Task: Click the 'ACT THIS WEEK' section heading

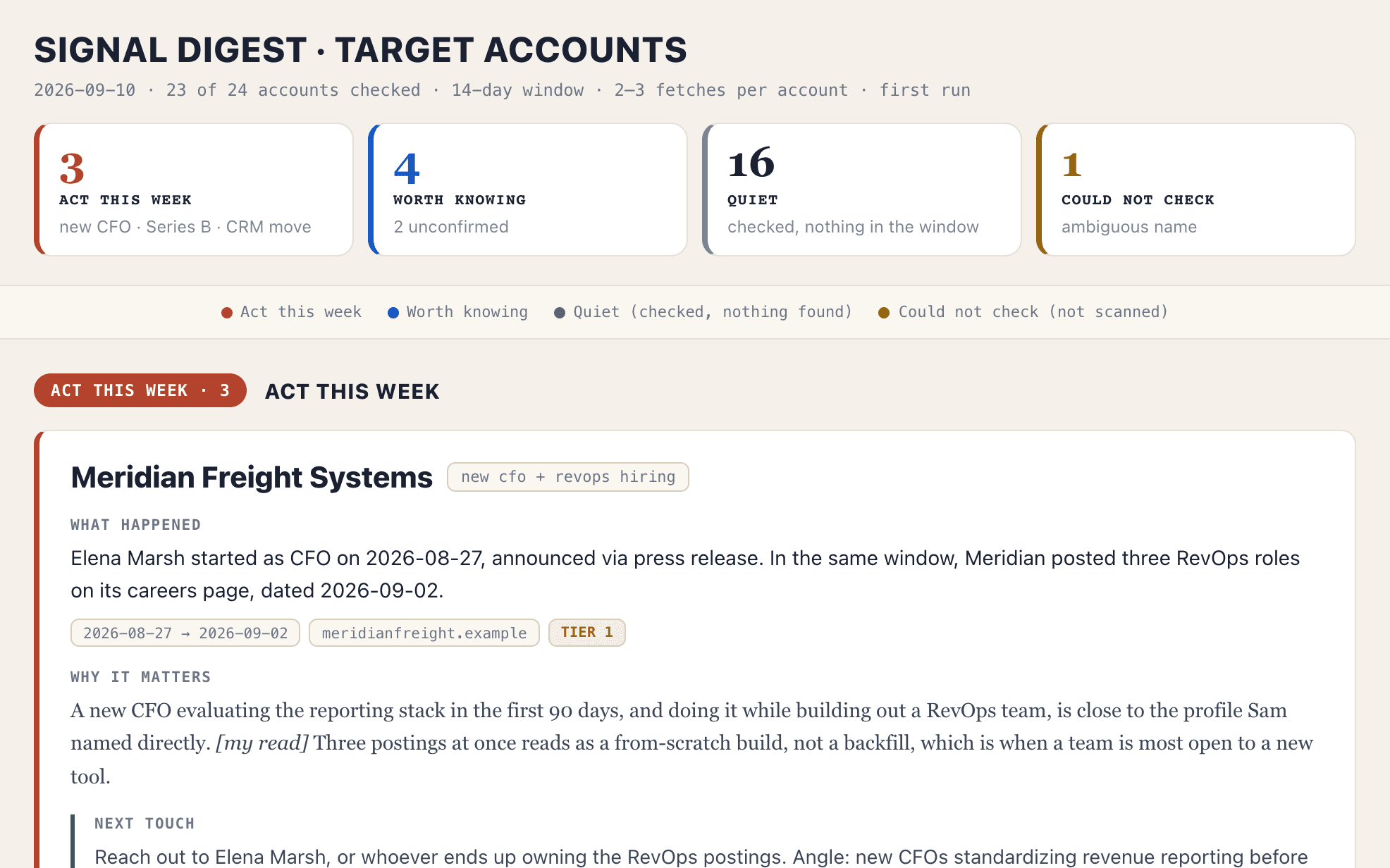Action: coord(352,391)
